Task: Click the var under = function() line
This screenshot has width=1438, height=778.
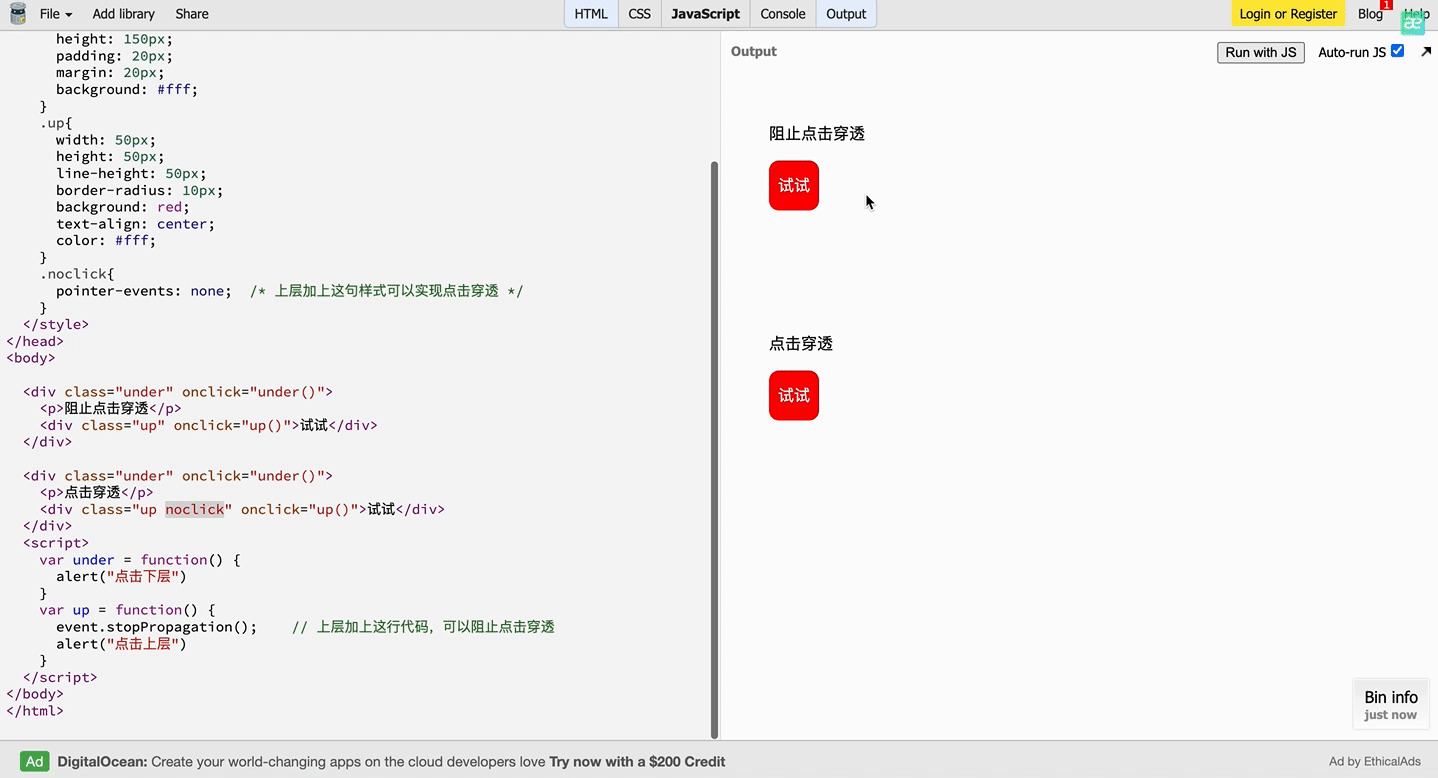Action: (x=140, y=560)
